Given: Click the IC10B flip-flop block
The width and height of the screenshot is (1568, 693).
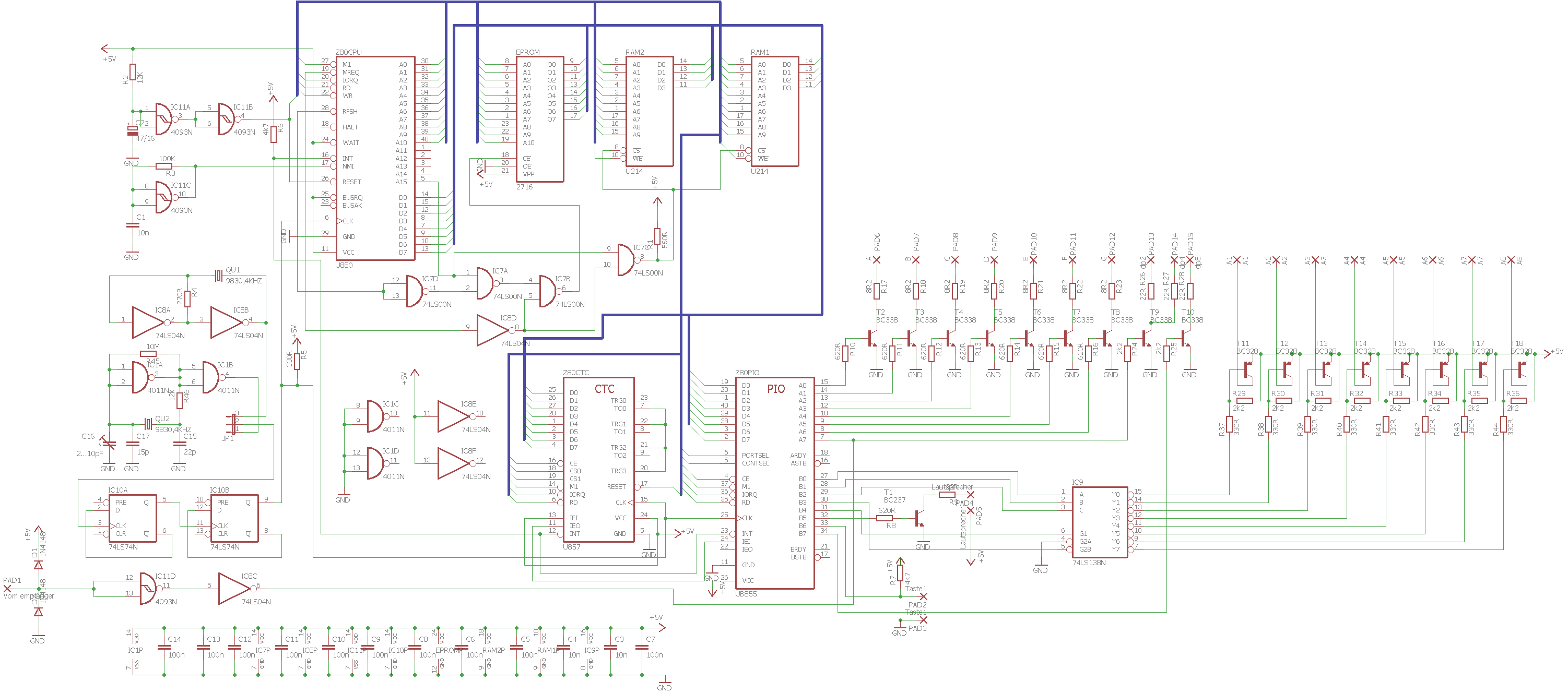Looking at the screenshot, I should coord(234,518).
